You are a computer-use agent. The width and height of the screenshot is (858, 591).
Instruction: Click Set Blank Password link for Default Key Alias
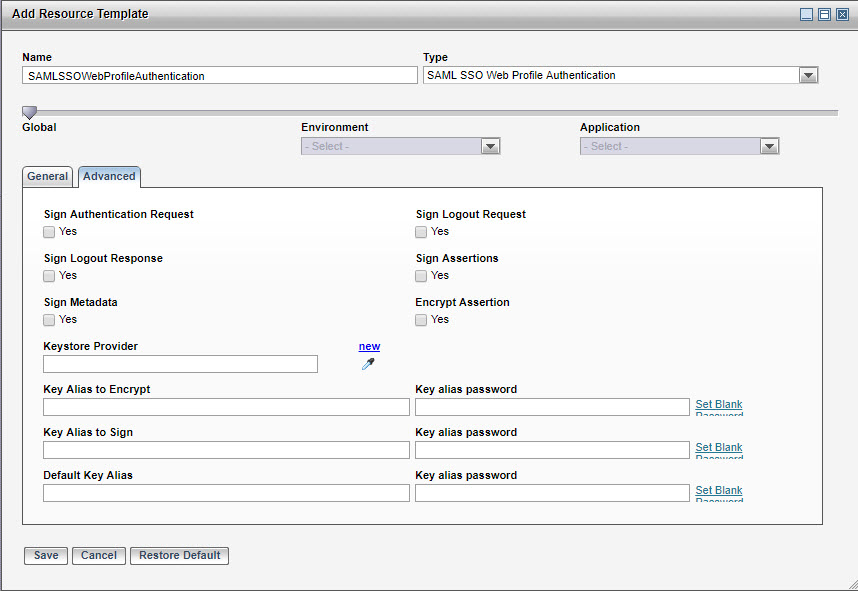tap(718, 491)
